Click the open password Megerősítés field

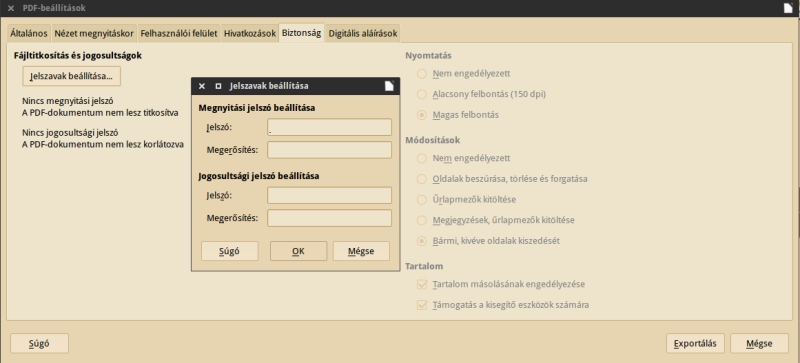coord(329,150)
